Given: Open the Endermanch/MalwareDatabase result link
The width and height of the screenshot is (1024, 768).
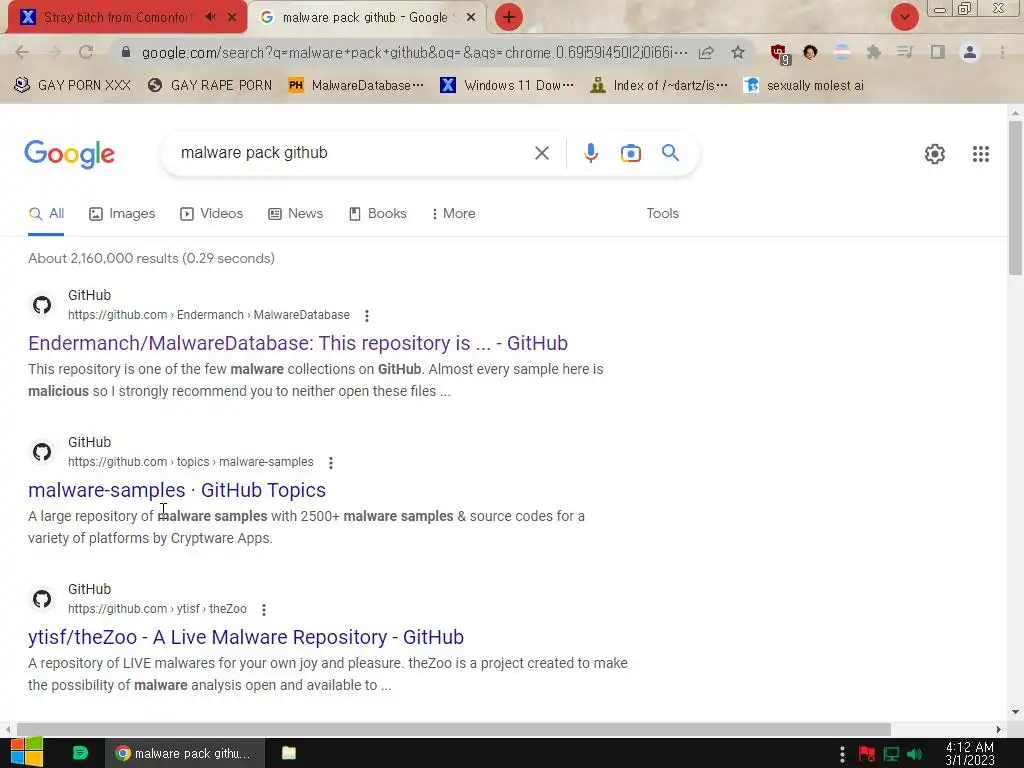Looking at the screenshot, I should pyautogui.click(x=298, y=343).
